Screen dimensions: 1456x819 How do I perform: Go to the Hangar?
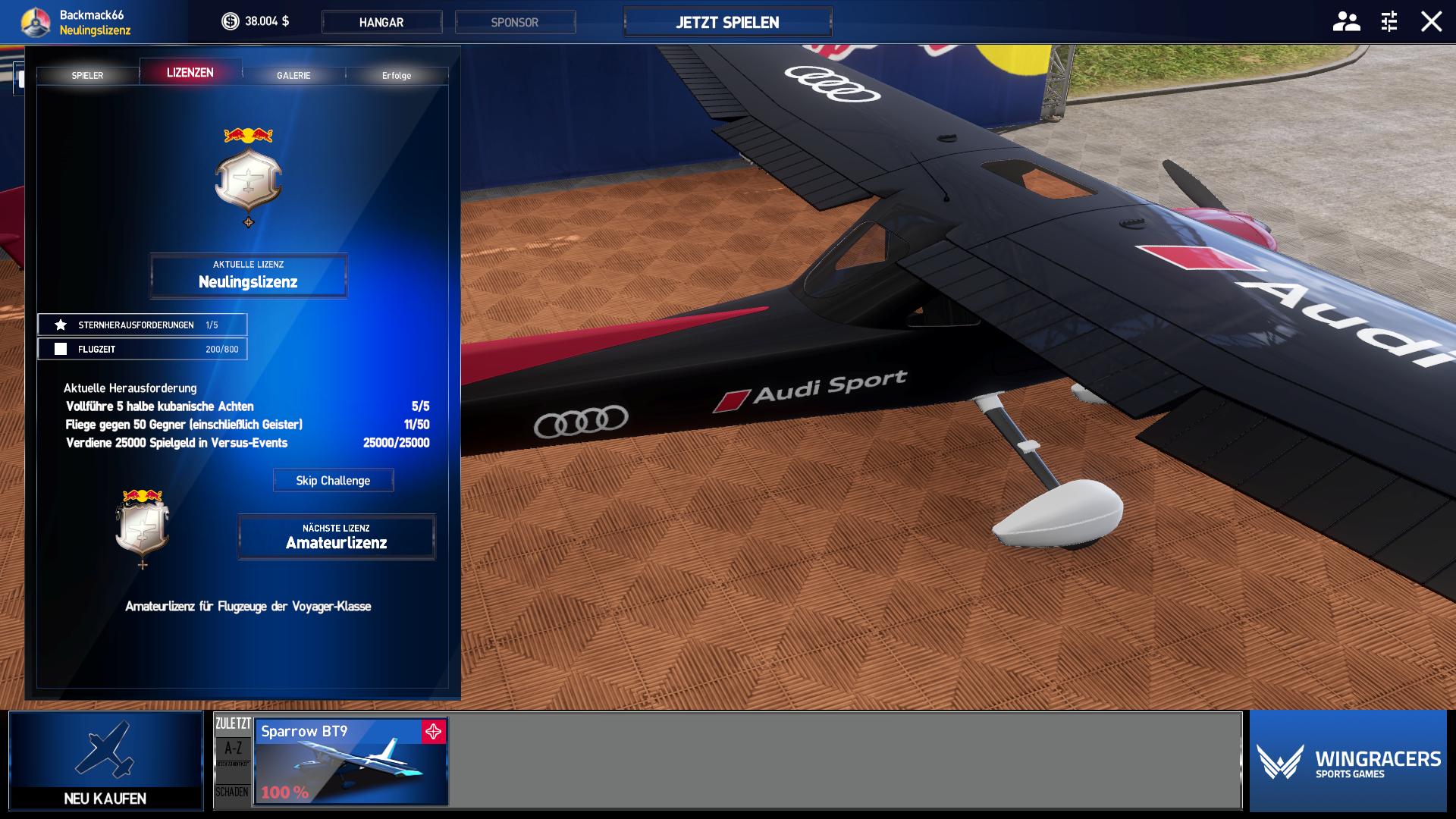[381, 22]
